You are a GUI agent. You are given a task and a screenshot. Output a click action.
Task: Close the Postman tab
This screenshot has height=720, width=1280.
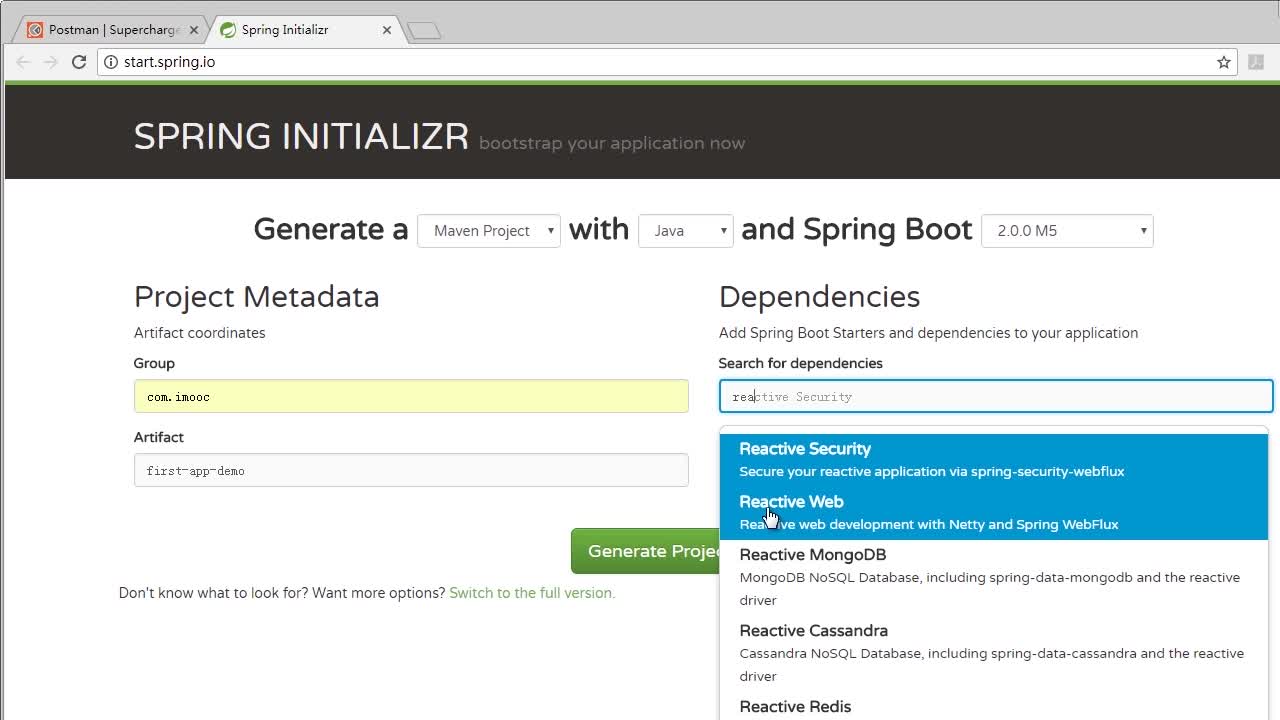194,30
